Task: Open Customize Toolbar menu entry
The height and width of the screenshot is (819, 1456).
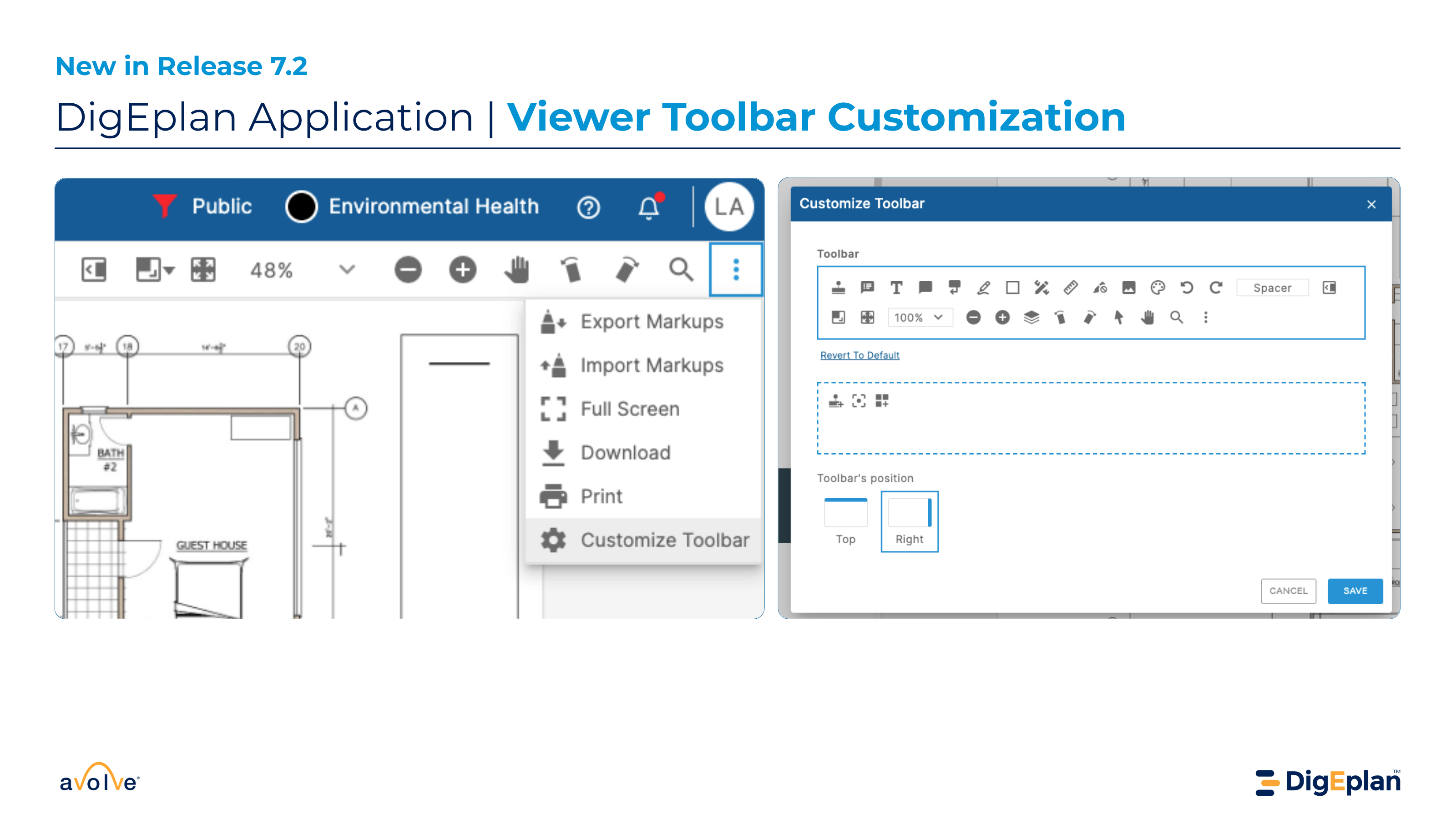Action: [x=644, y=541]
